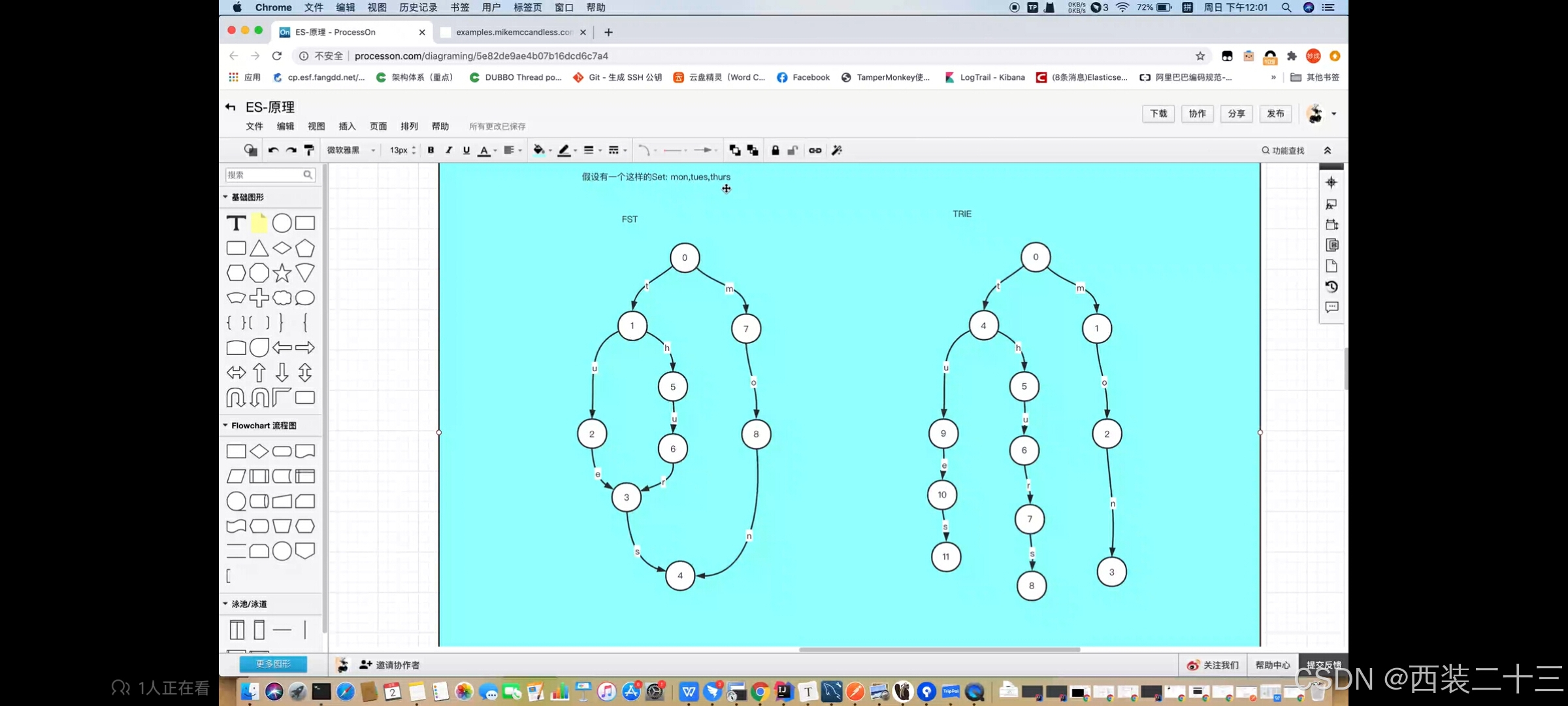Select the Text shape in basic shapes
1568x706 pixels.
click(236, 224)
